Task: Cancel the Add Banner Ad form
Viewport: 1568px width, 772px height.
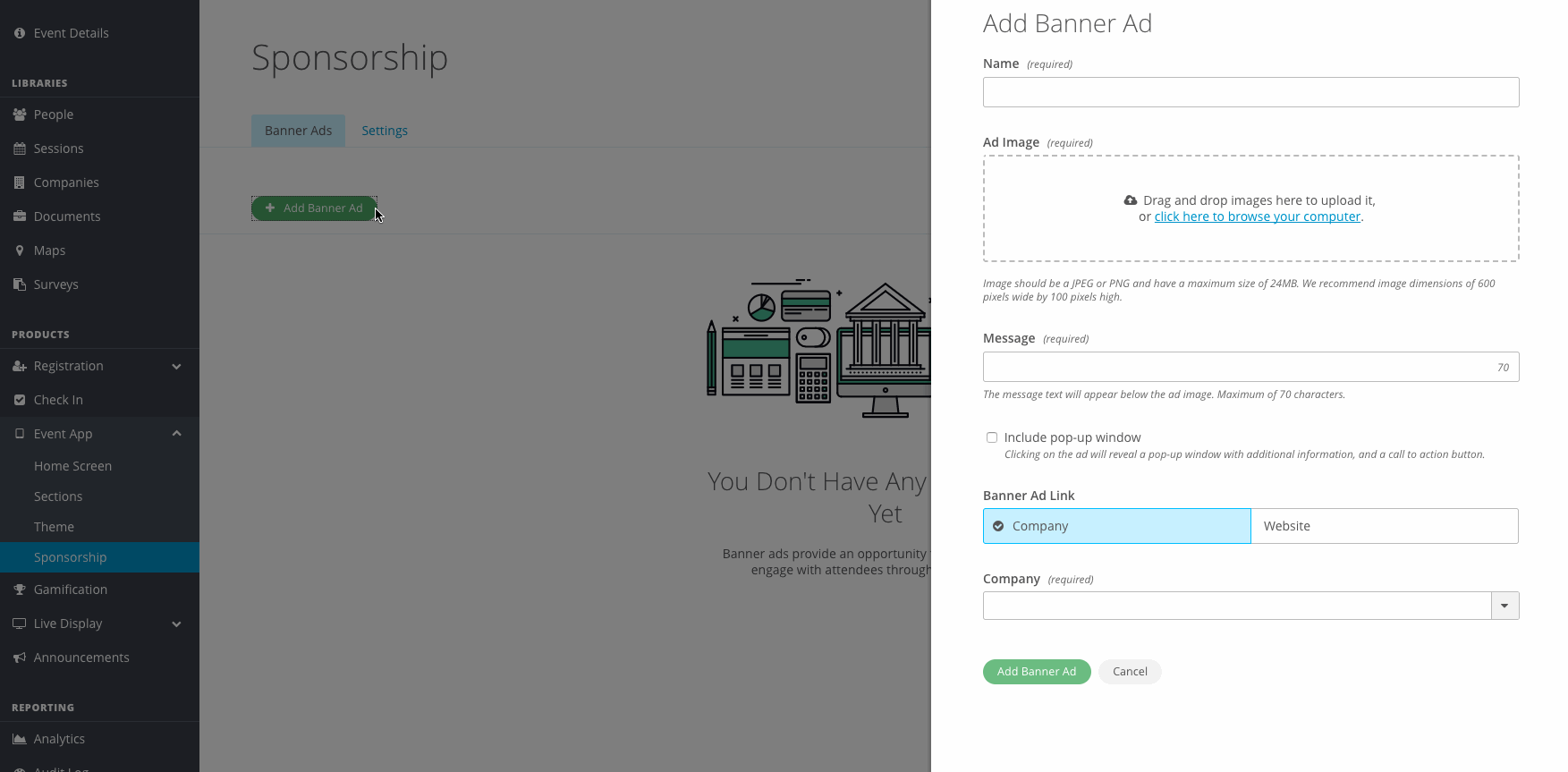Action: point(1130,672)
